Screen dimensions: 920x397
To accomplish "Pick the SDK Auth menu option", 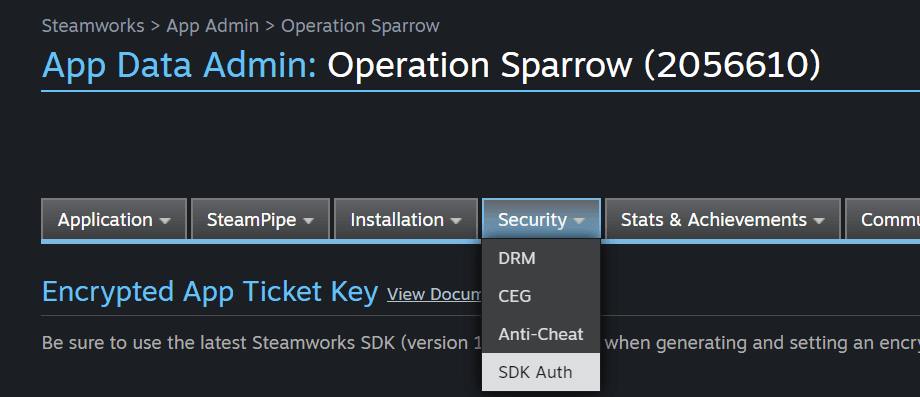I will (541, 372).
